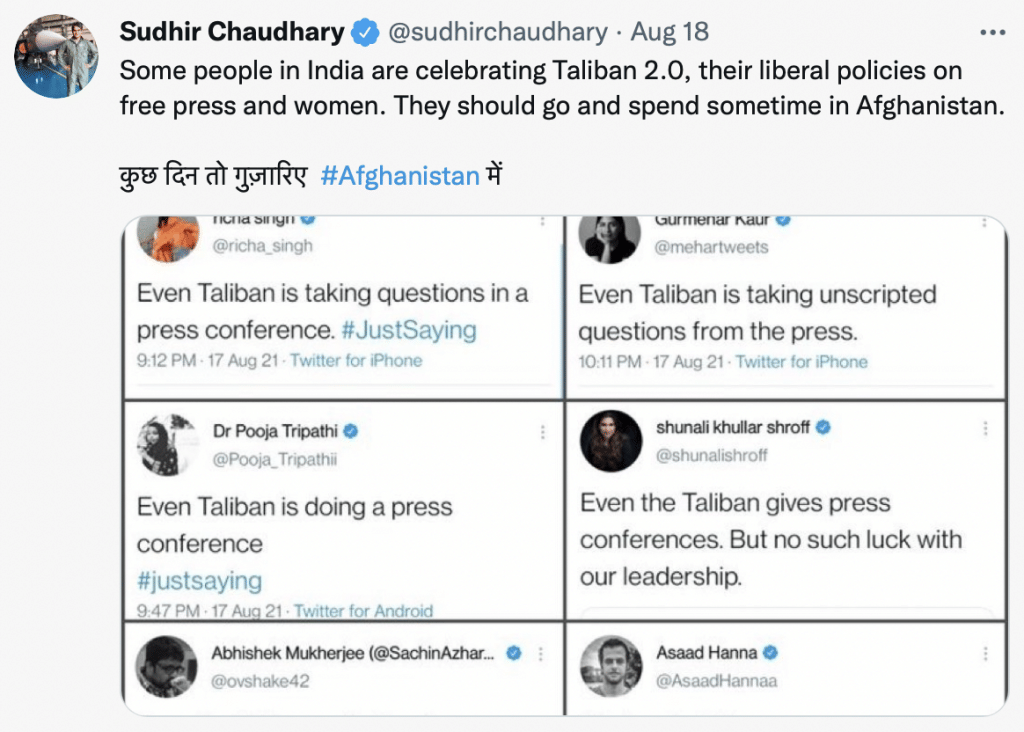Image resolution: width=1024 pixels, height=732 pixels.
Task: Open Sudhir Chaudhary's profile picture
Action: [x=56, y=56]
